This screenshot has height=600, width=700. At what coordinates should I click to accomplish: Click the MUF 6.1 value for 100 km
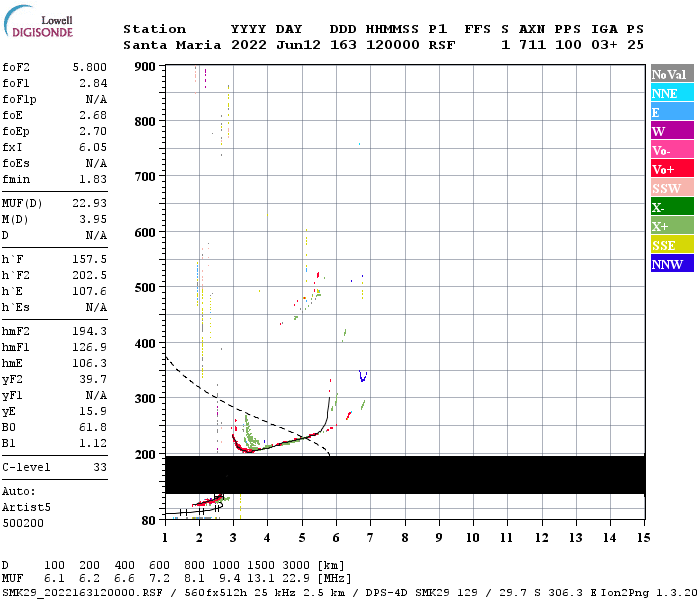click(54, 579)
